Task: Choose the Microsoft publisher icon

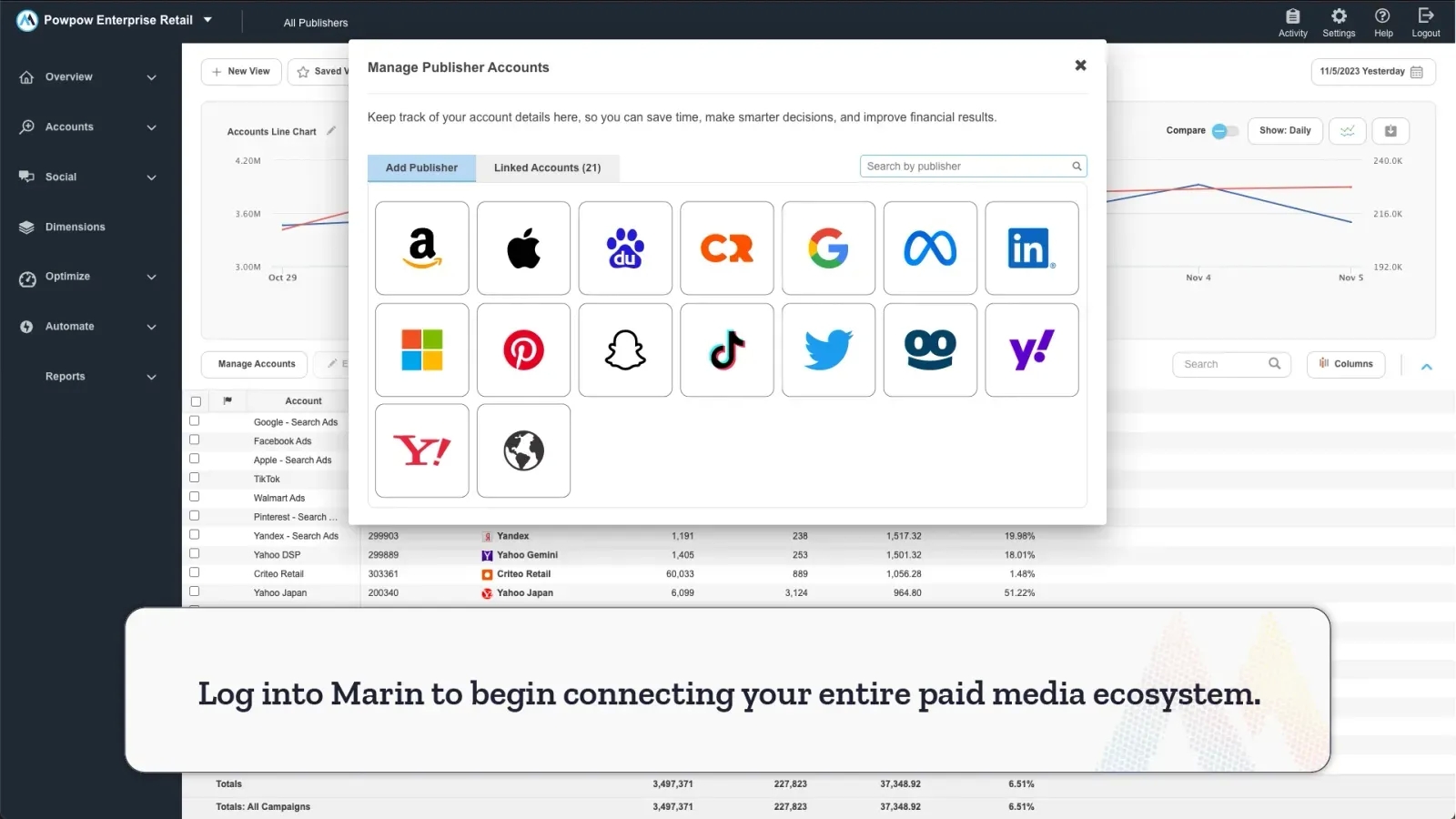Action: click(x=421, y=349)
